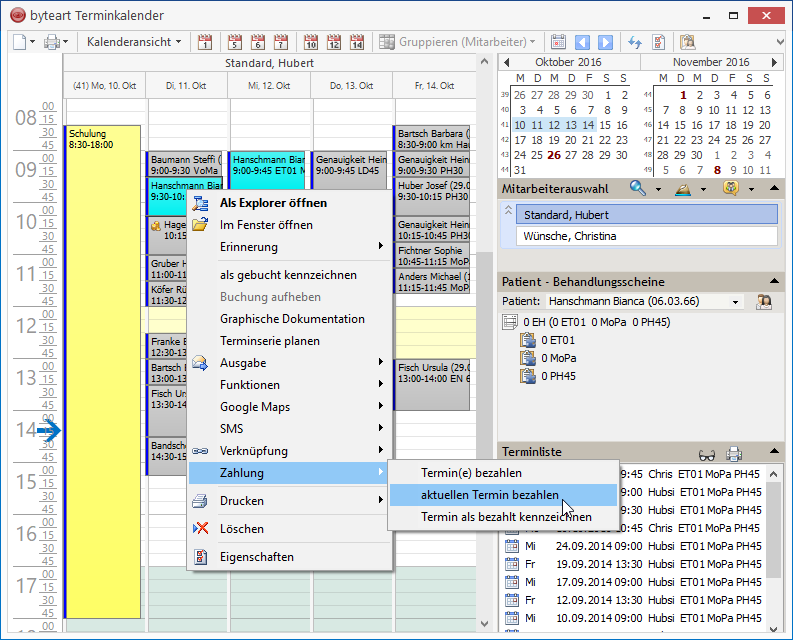The width and height of the screenshot is (793, 640).
Task: Choose 'Termin als bezahlt kennzeichnen' submenu entry
Action: (506, 517)
